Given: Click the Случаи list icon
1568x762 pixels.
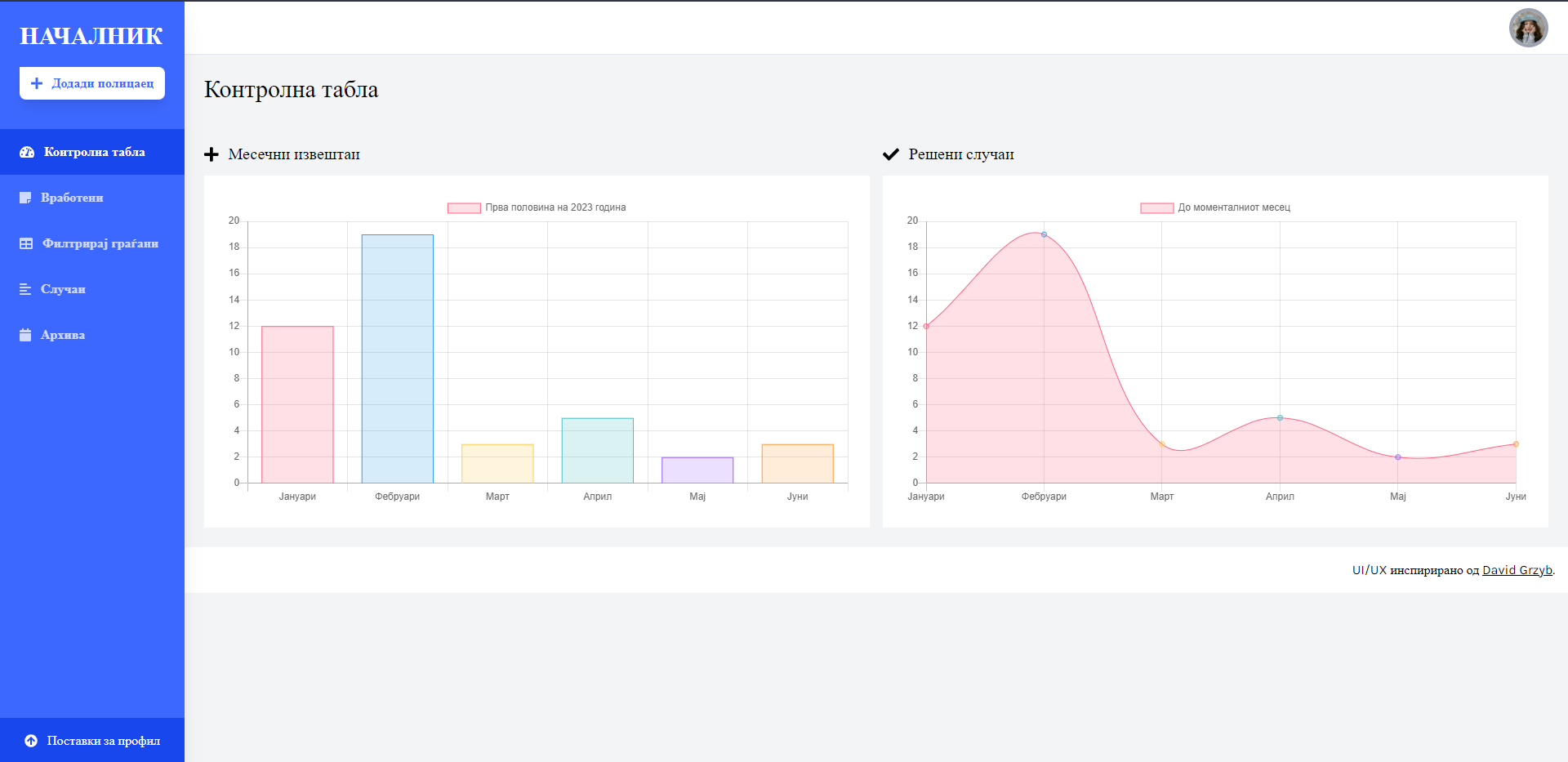Looking at the screenshot, I should click(x=25, y=289).
